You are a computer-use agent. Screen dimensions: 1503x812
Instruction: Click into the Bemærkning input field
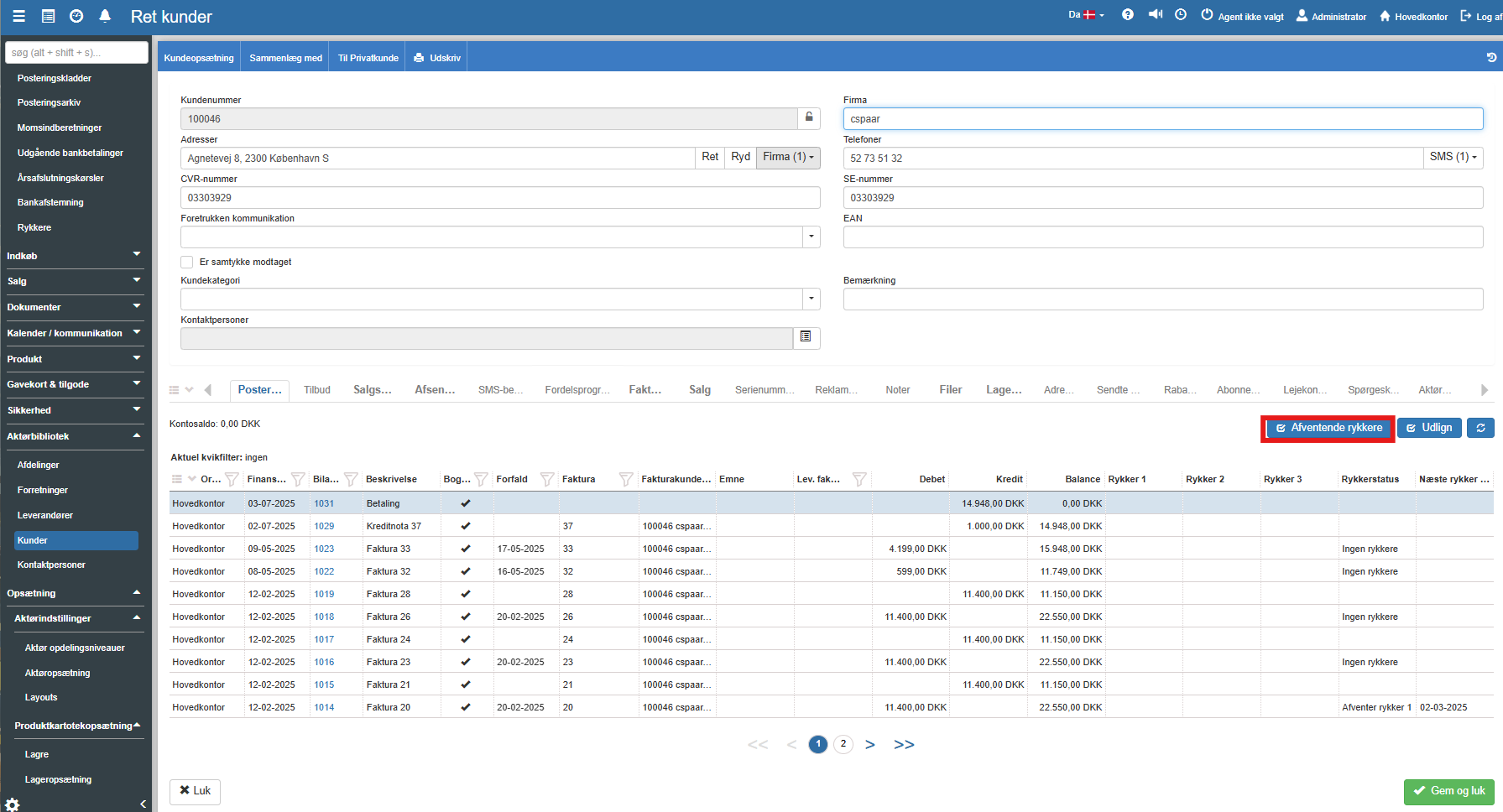coord(1162,299)
